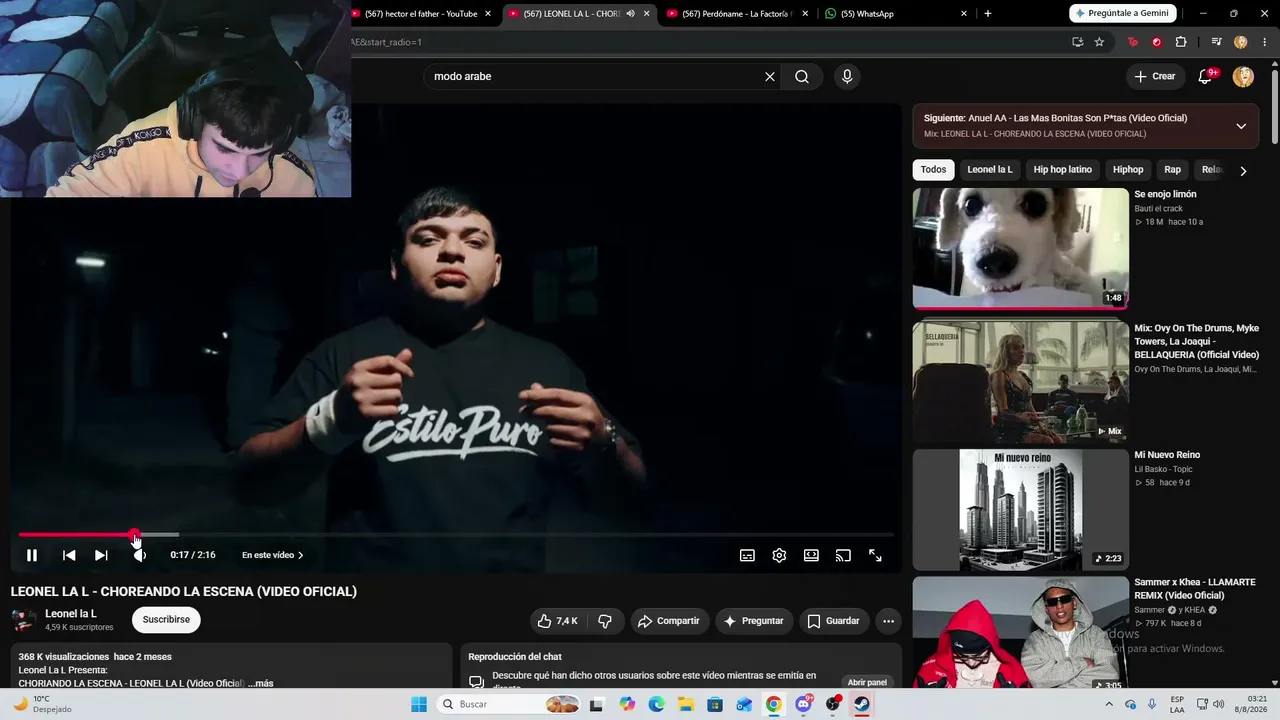
Task: Seek along the red video progress bar
Action: [x=455, y=535]
